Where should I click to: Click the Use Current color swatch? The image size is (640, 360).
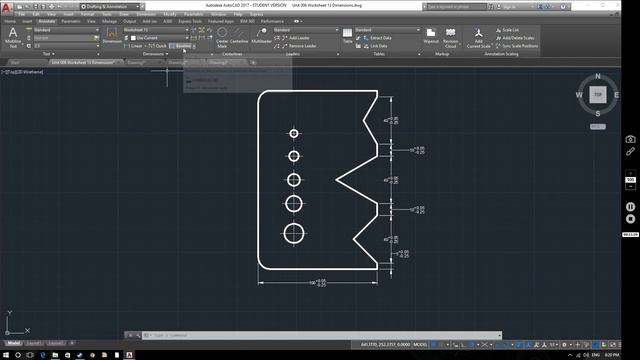[x=133, y=38]
